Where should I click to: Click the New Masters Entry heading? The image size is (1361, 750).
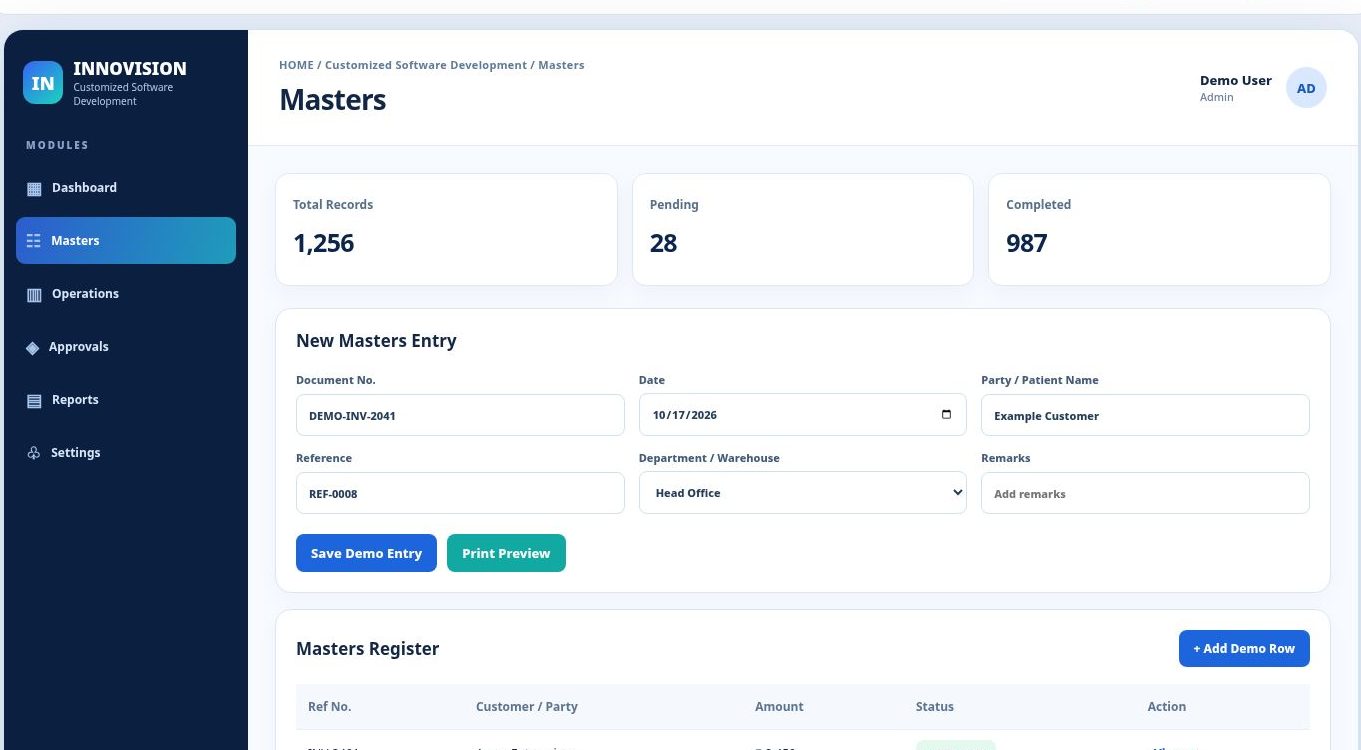(376, 341)
